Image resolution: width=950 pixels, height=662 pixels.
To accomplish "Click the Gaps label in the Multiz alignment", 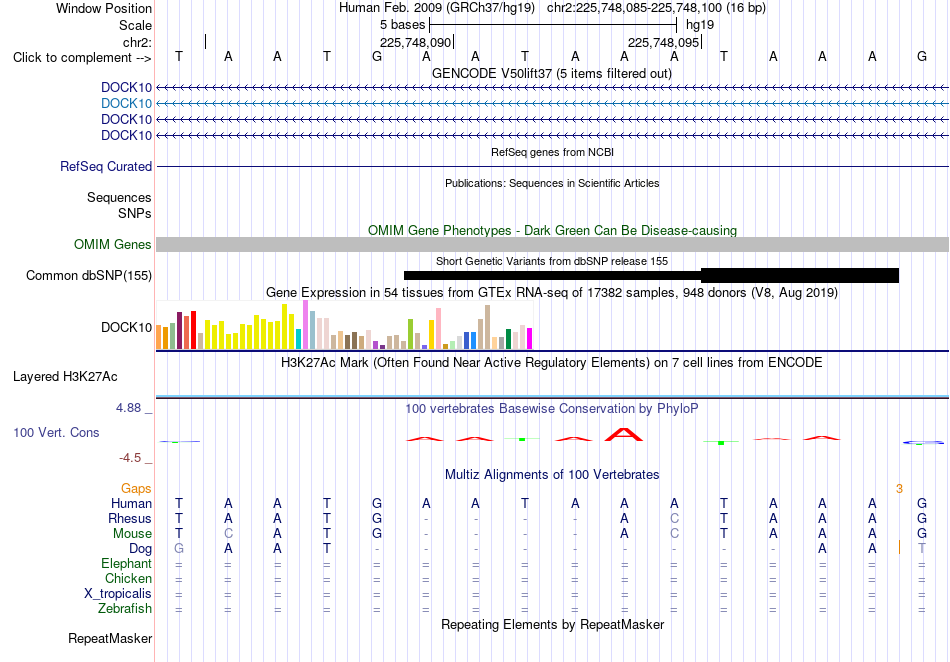I will click(136, 488).
